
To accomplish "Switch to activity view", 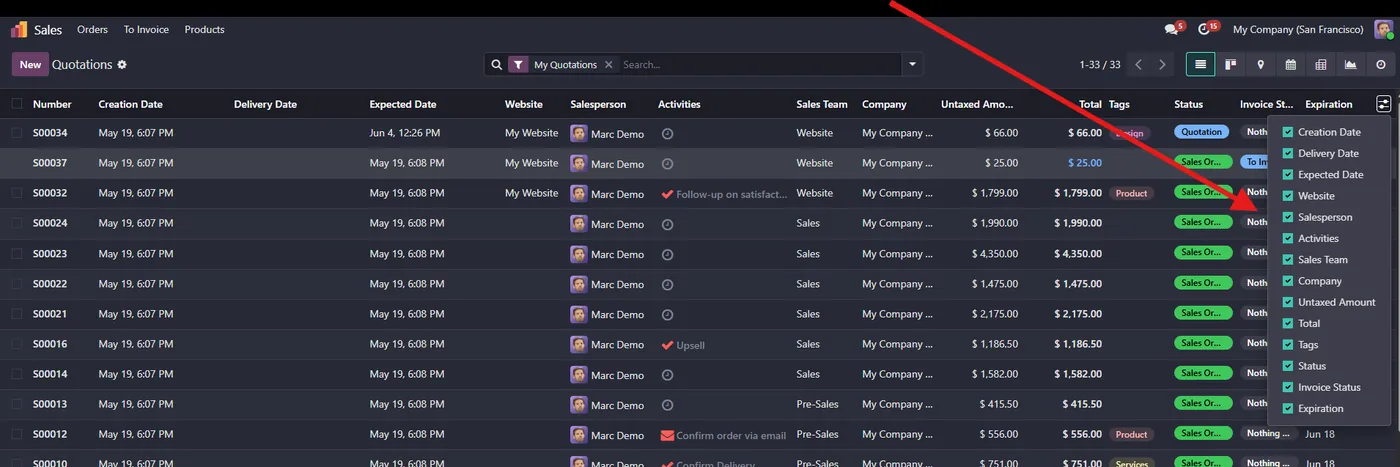I will tap(1381, 64).
